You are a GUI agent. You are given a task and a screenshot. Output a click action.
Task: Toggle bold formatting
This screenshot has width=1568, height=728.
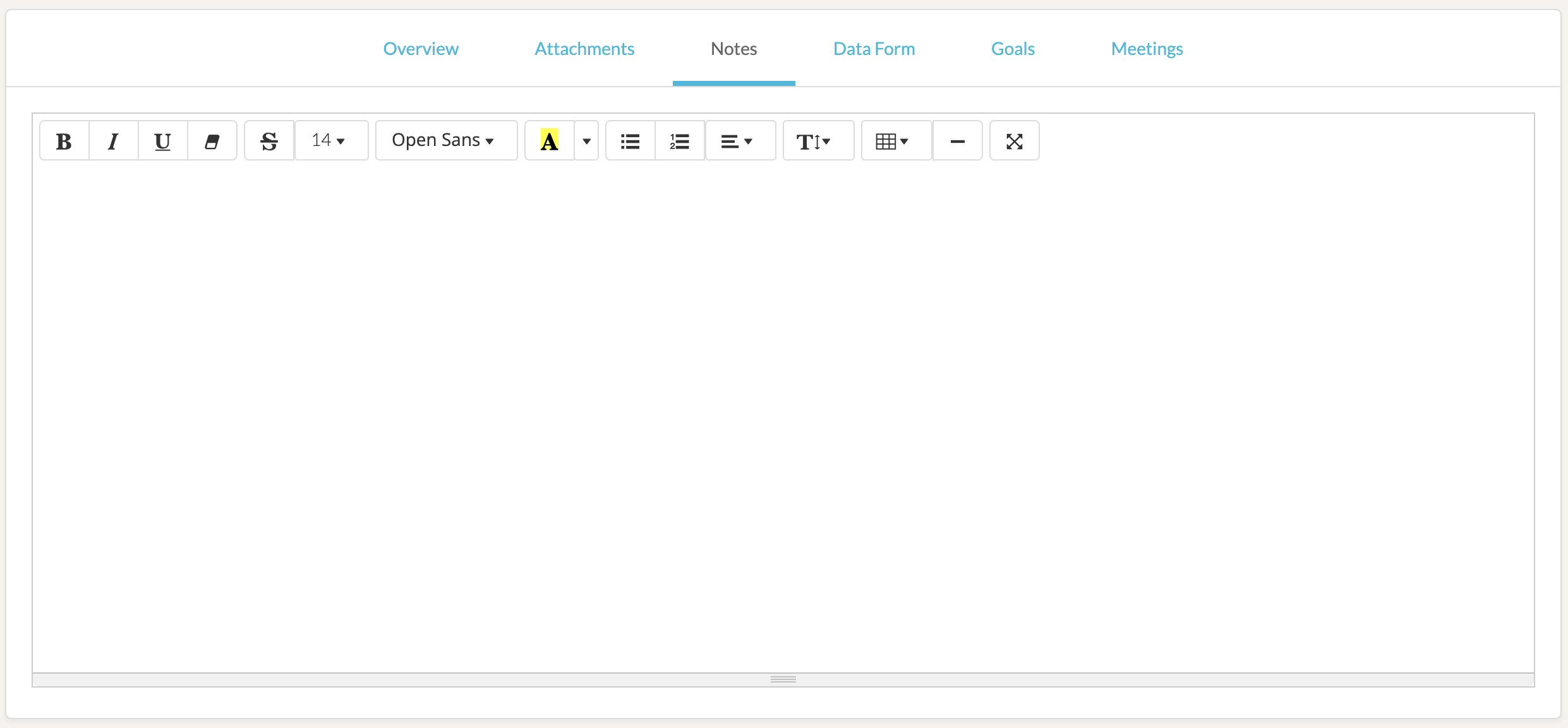pos(64,141)
